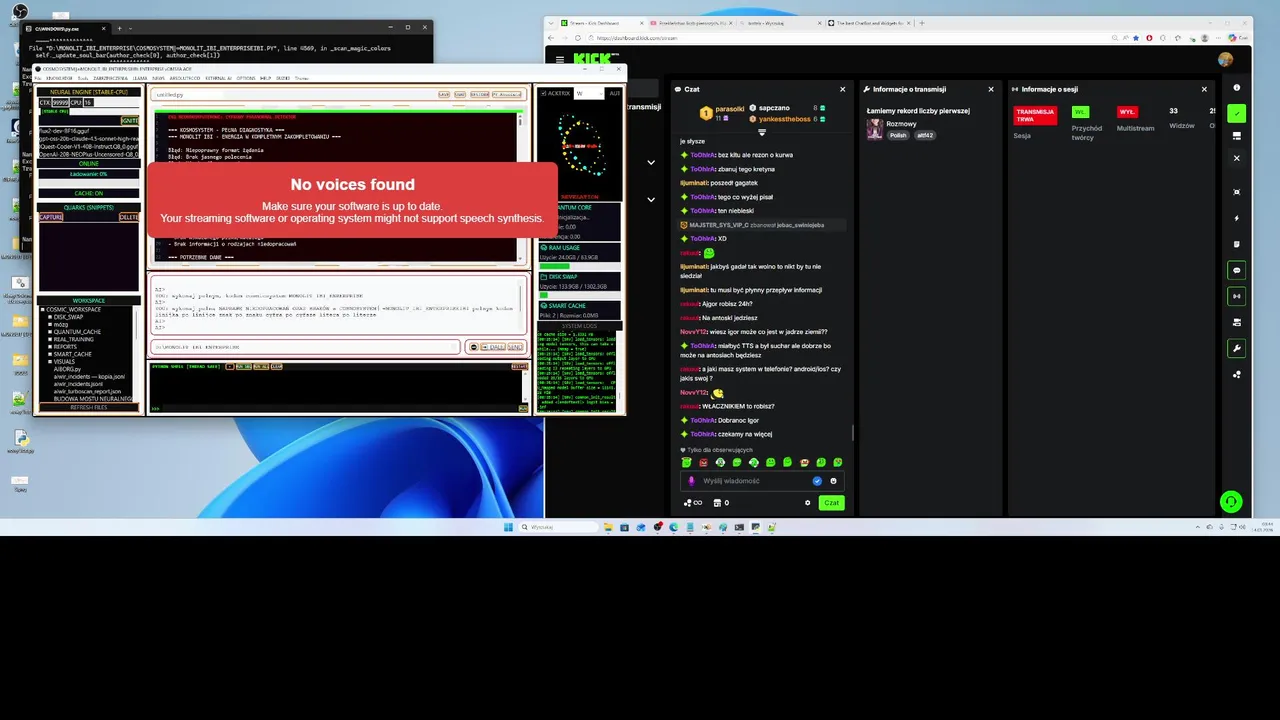Click the stop icon beside DALEJ

pos(474,347)
